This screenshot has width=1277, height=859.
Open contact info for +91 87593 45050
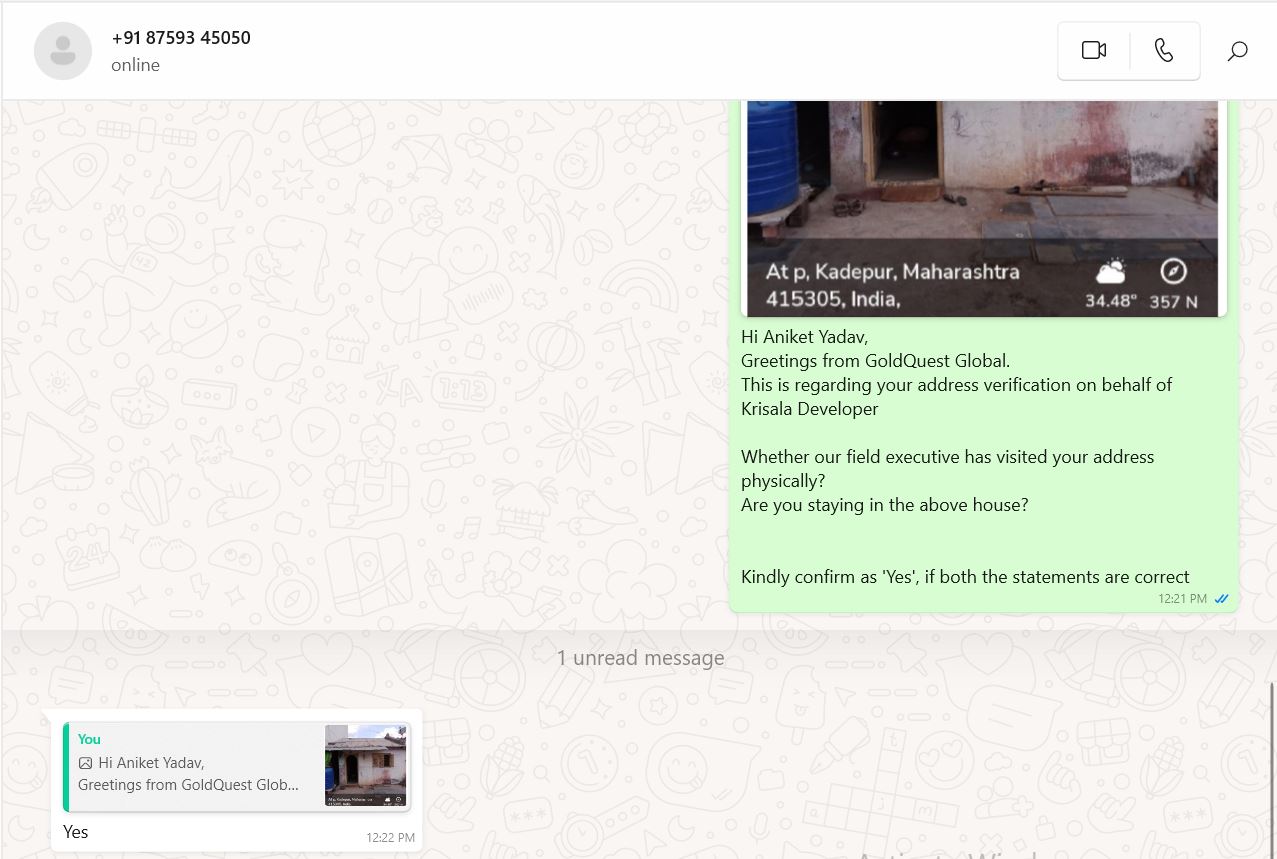181,38
